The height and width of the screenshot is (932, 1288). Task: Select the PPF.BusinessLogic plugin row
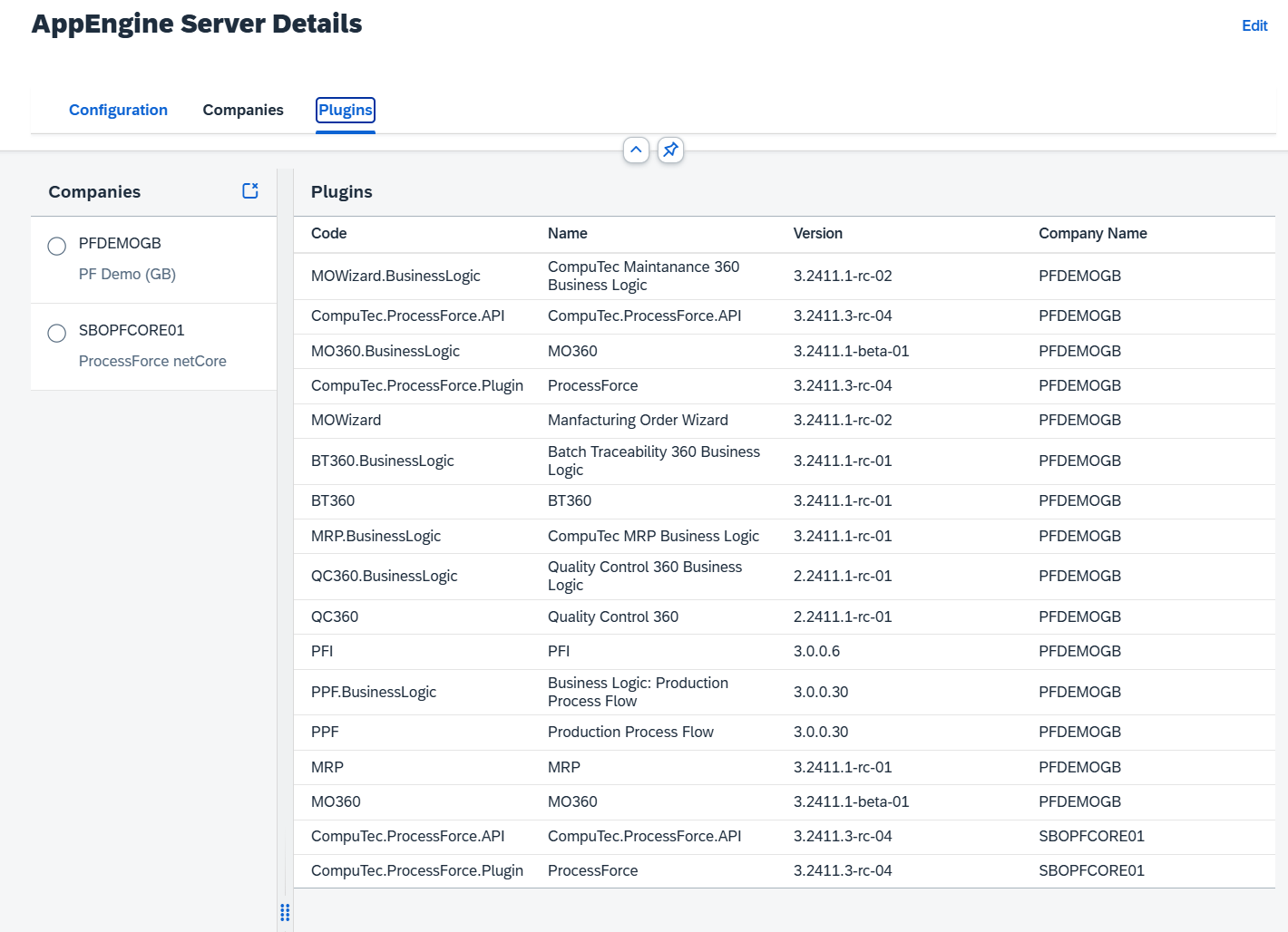point(374,692)
